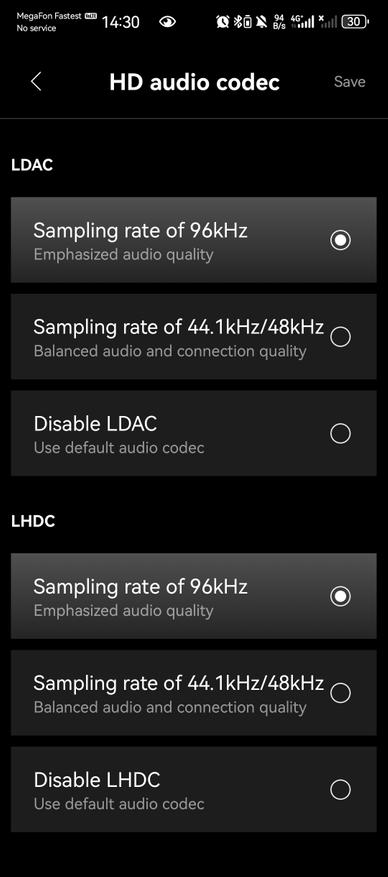
Task: Tap the 4G signal strength icon
Action: (x=302, y=22)
